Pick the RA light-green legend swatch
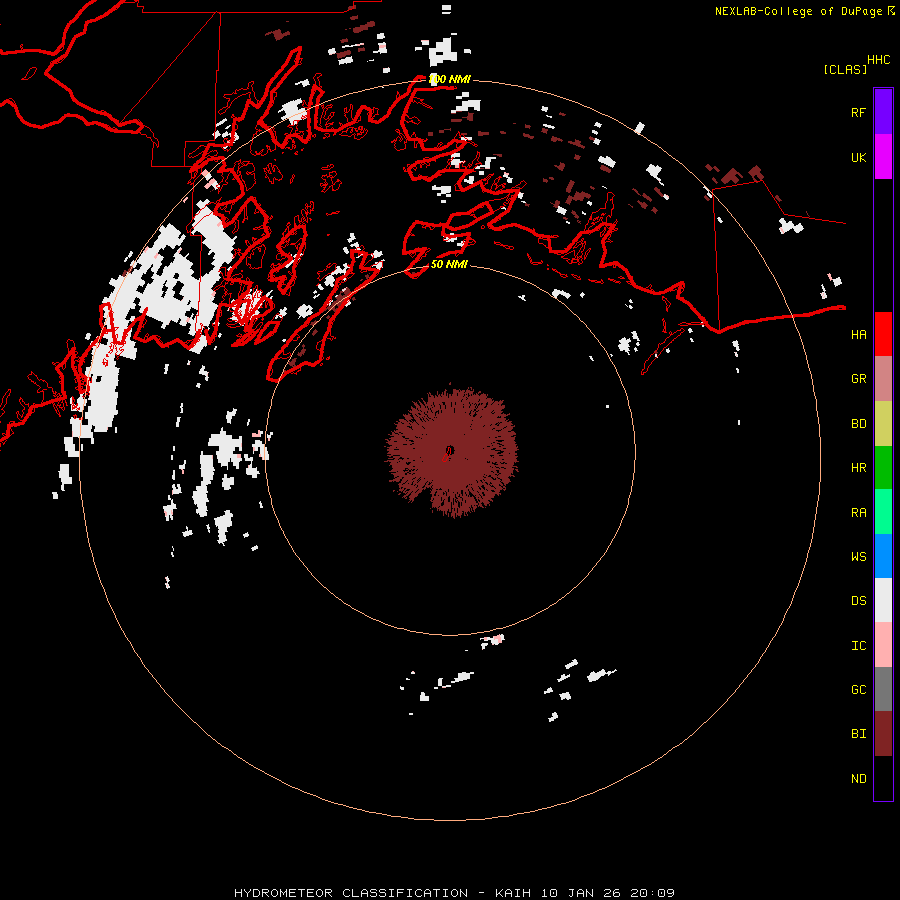Screen dimensions: 900x900 click(883, 512)
